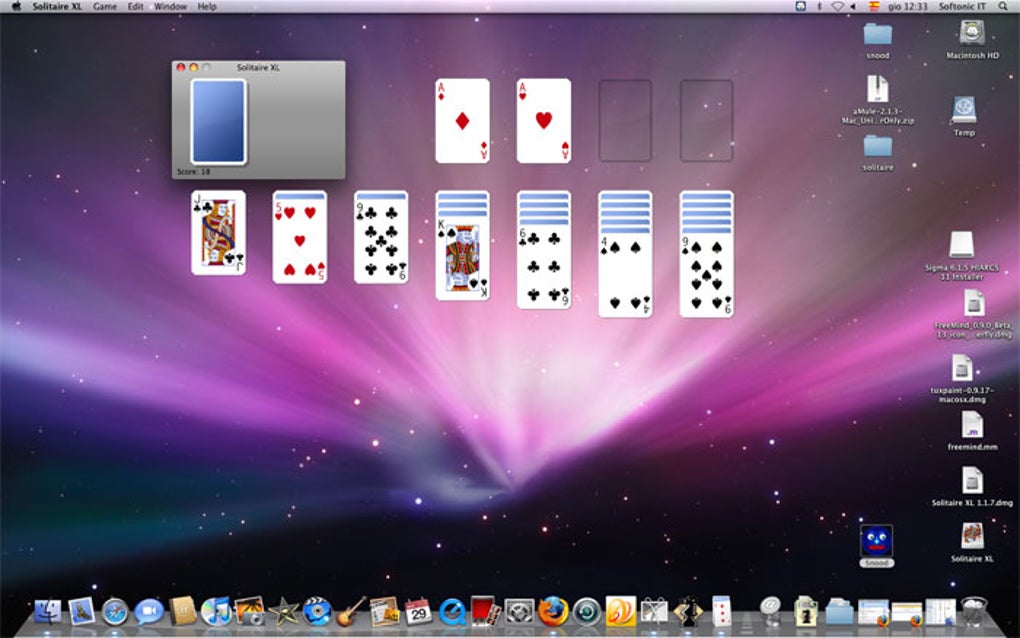1020x638 pixels.
Task: Click the Softonic IT user menu
Action: [x=961, y=7]
